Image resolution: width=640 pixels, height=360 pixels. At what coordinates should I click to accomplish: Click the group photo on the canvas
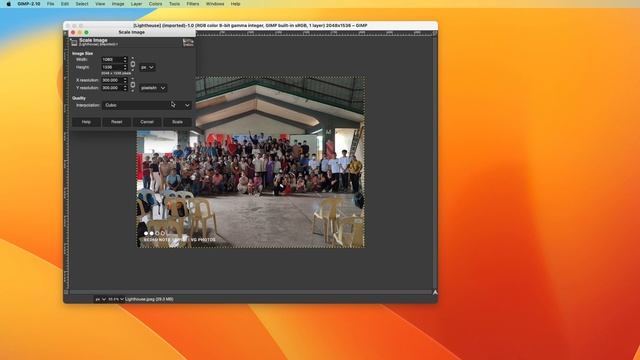coord(251,162)
